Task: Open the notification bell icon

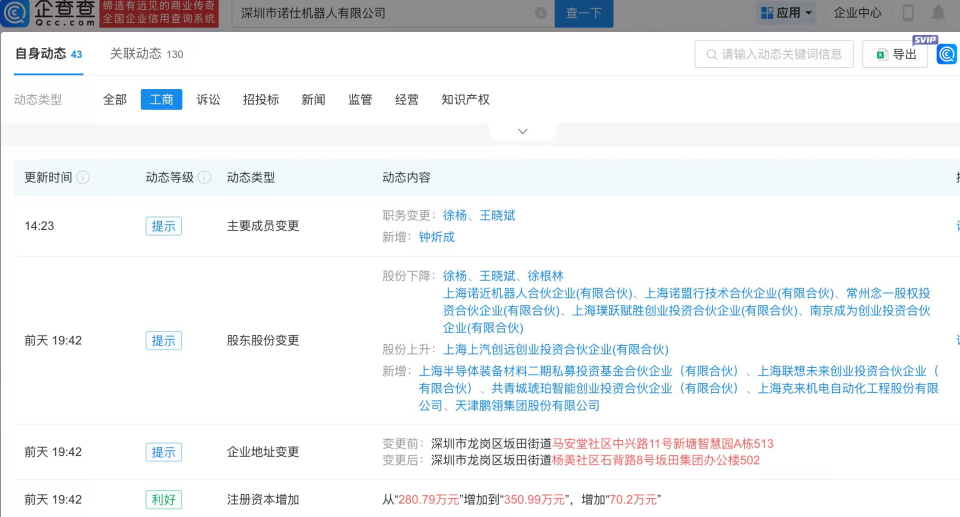Action: (x=938, y=12)
